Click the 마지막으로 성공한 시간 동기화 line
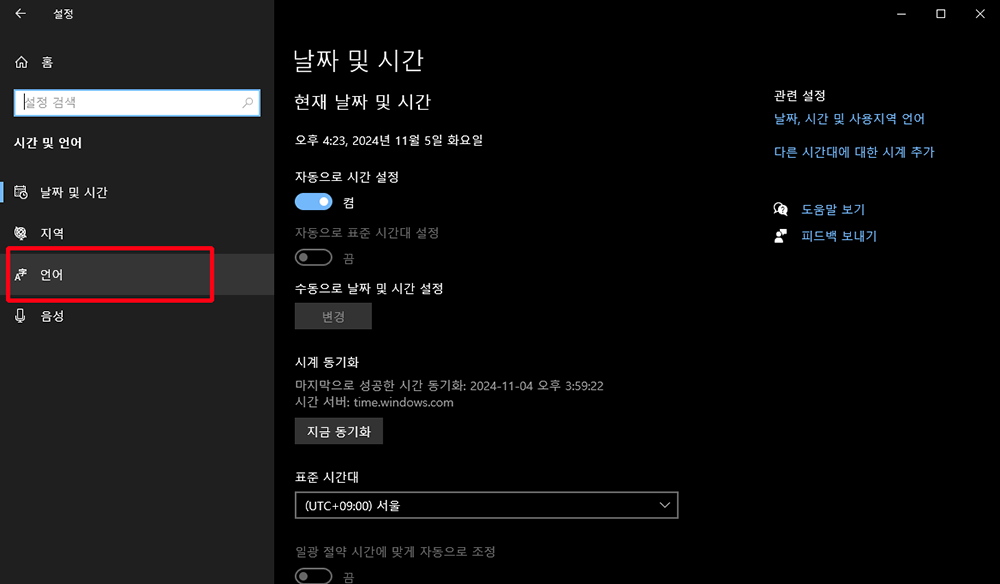Viewport: 1000px width, 584px height. tap(449, 386)
